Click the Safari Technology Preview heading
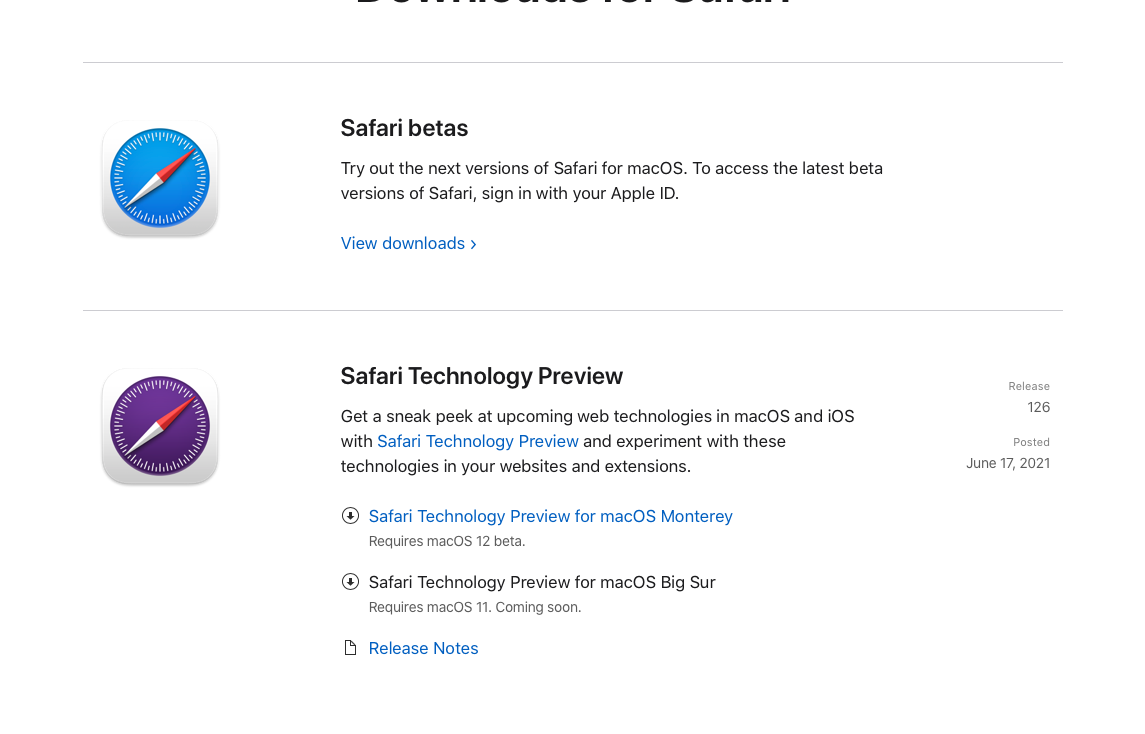Image resolution: width=1145 pixels, height=734 pixels. tap(481, 376)
